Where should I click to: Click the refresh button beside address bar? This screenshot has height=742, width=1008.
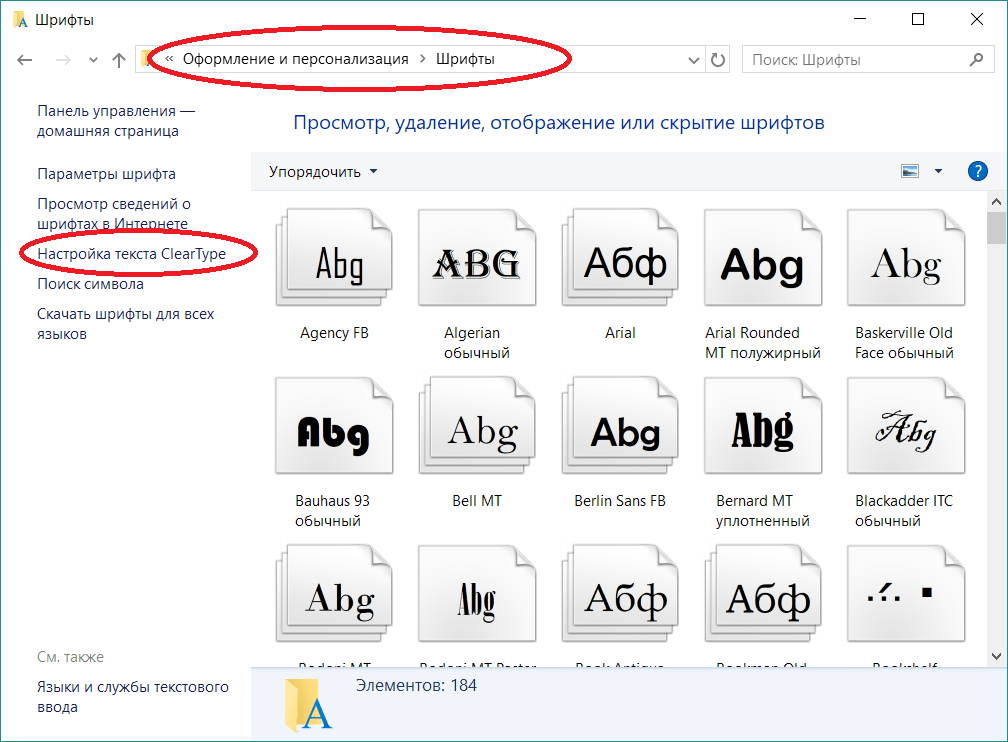[717, 60]
